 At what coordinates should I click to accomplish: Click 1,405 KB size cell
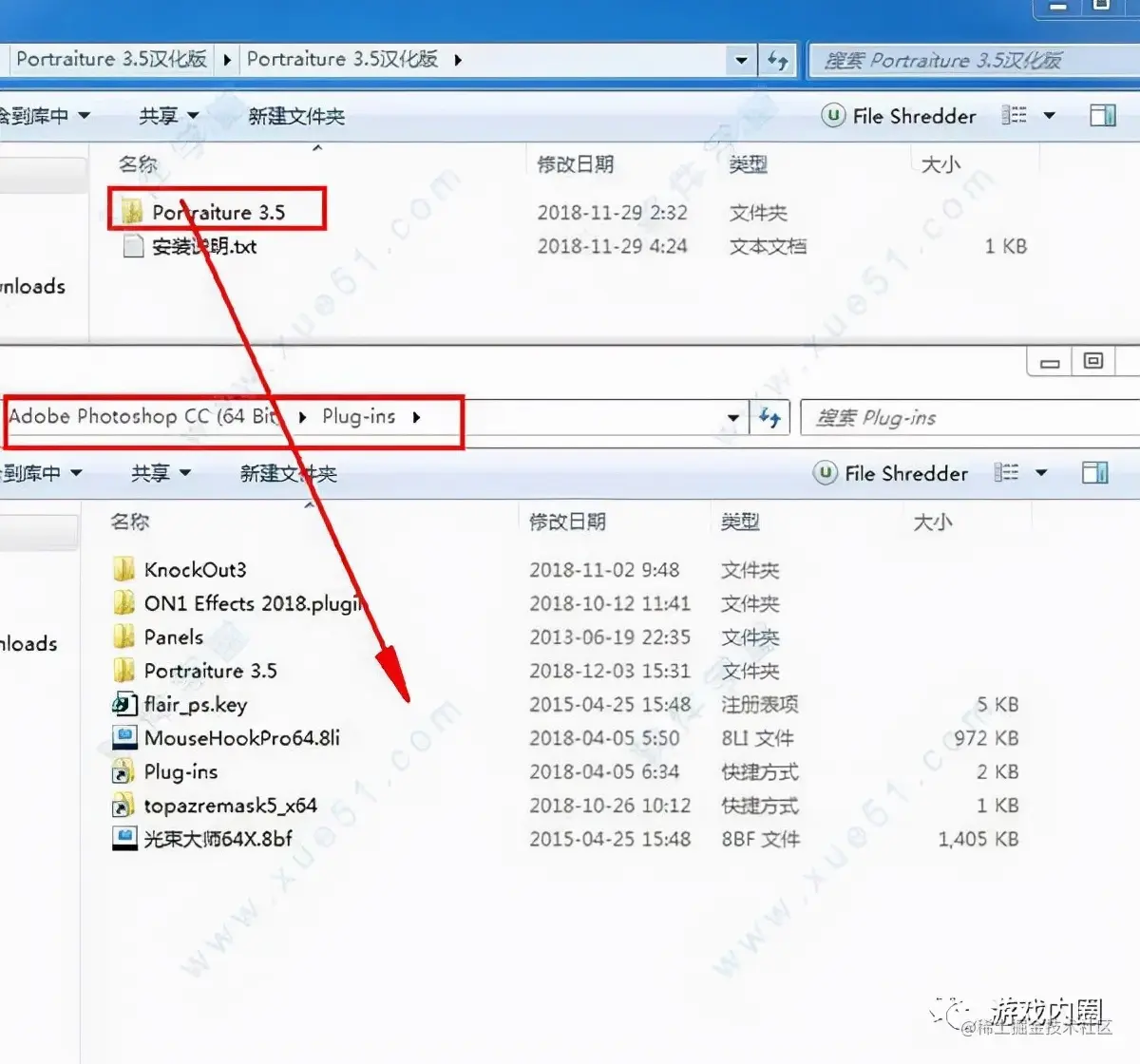coord(978,839)
